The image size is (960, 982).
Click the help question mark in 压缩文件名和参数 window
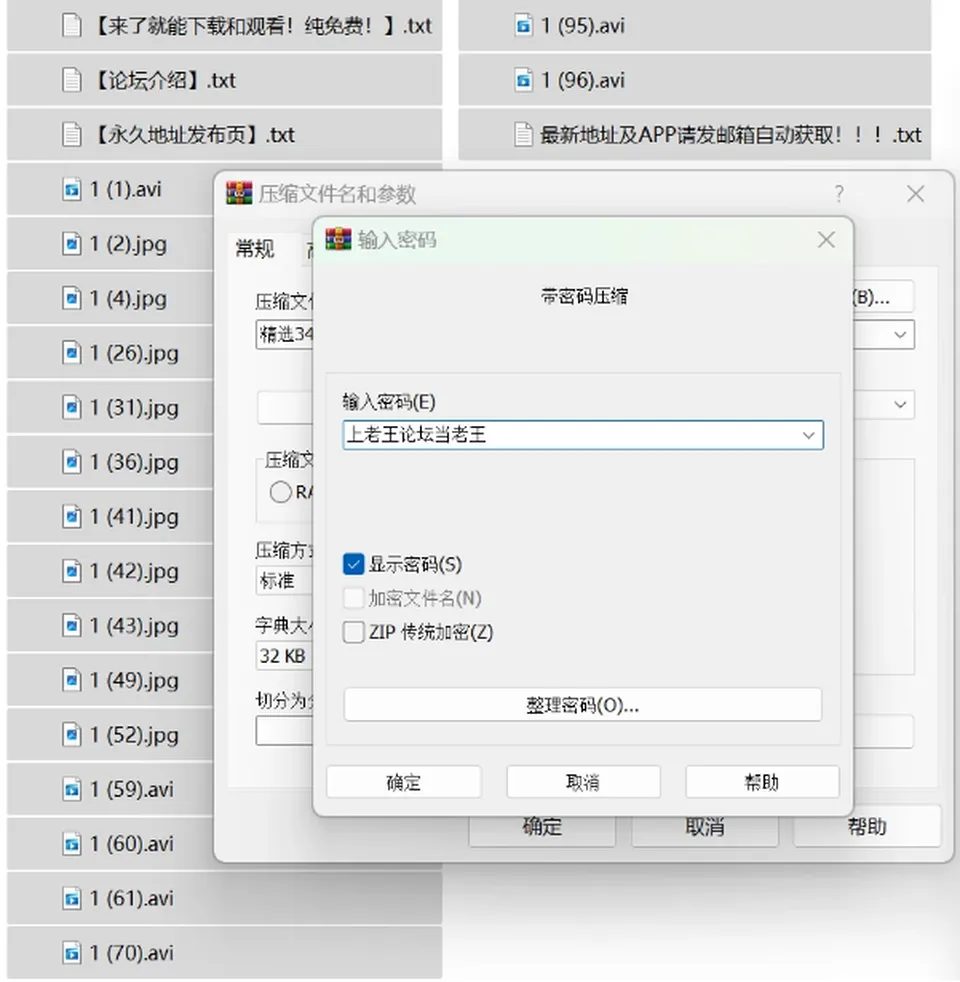click(x=839, y=194)
